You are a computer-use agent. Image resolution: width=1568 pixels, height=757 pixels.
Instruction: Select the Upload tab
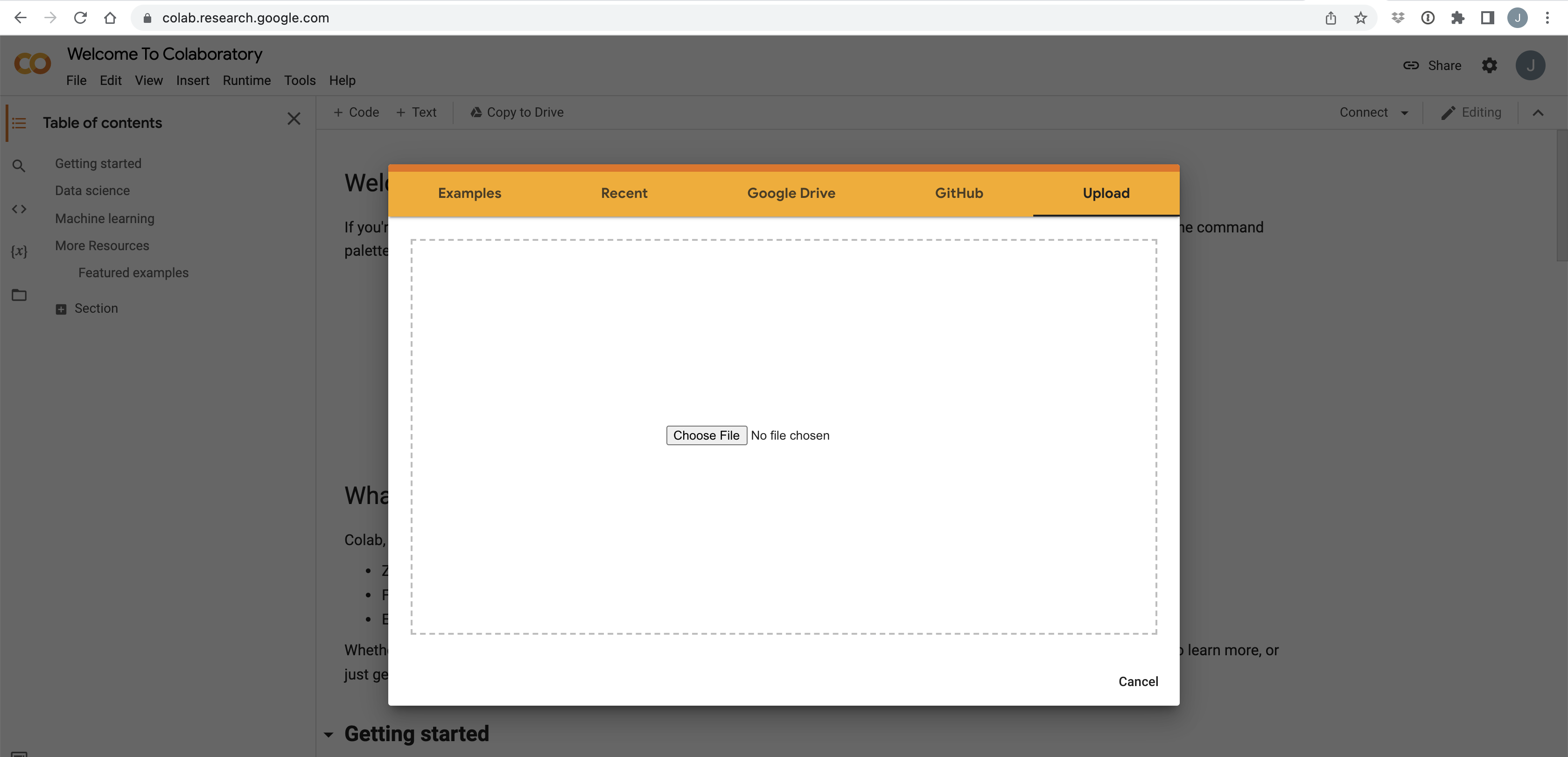[x=1106, y=194]
